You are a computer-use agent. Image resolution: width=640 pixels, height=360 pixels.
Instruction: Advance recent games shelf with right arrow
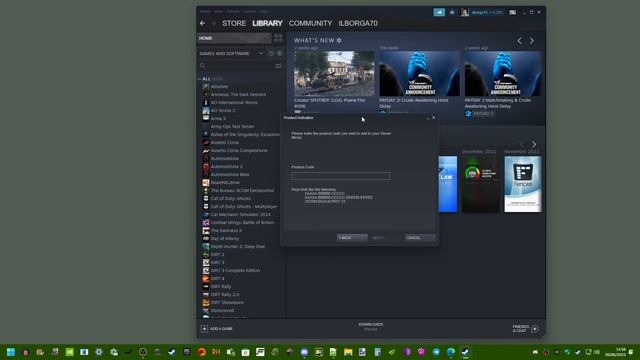click(534, 144)
